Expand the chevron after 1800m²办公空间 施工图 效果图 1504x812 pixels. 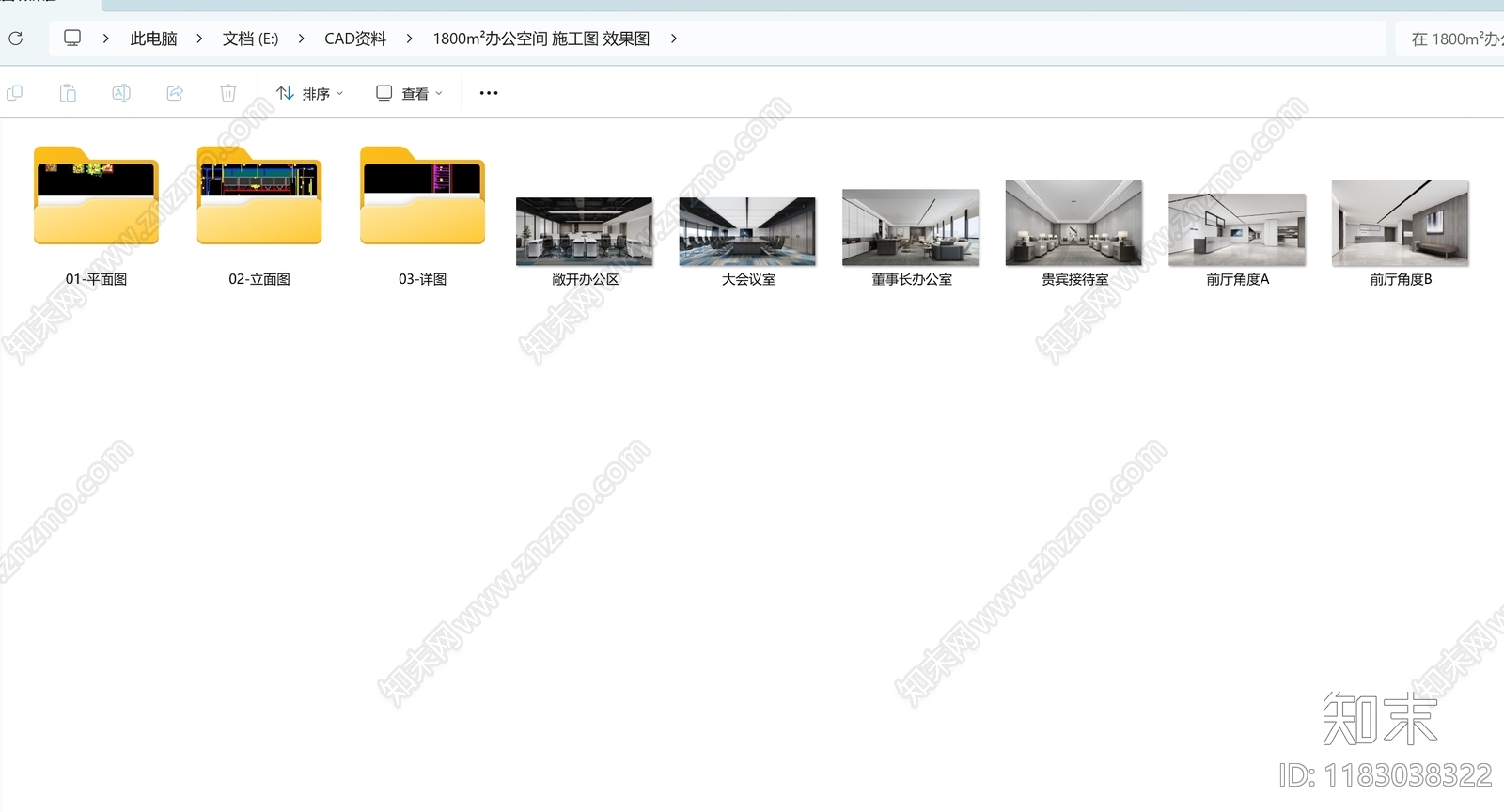click(x=674, y=39)
